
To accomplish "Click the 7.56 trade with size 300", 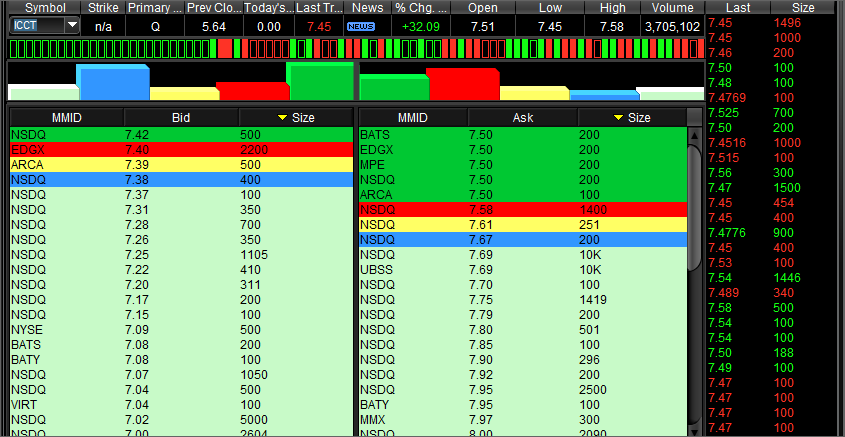I will (x=771, y=173).
